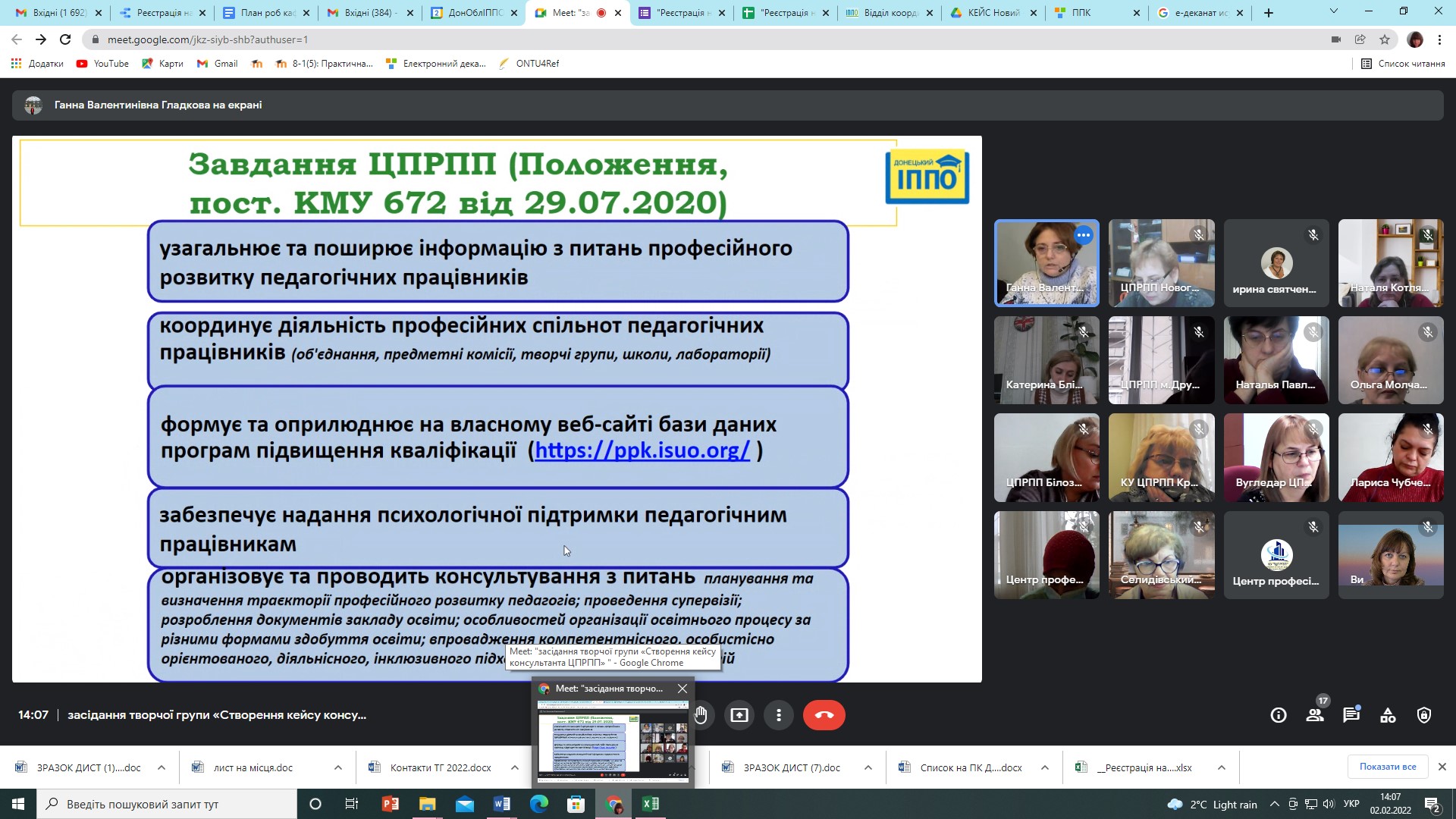Open the Windows Start menu

point(18,804)
